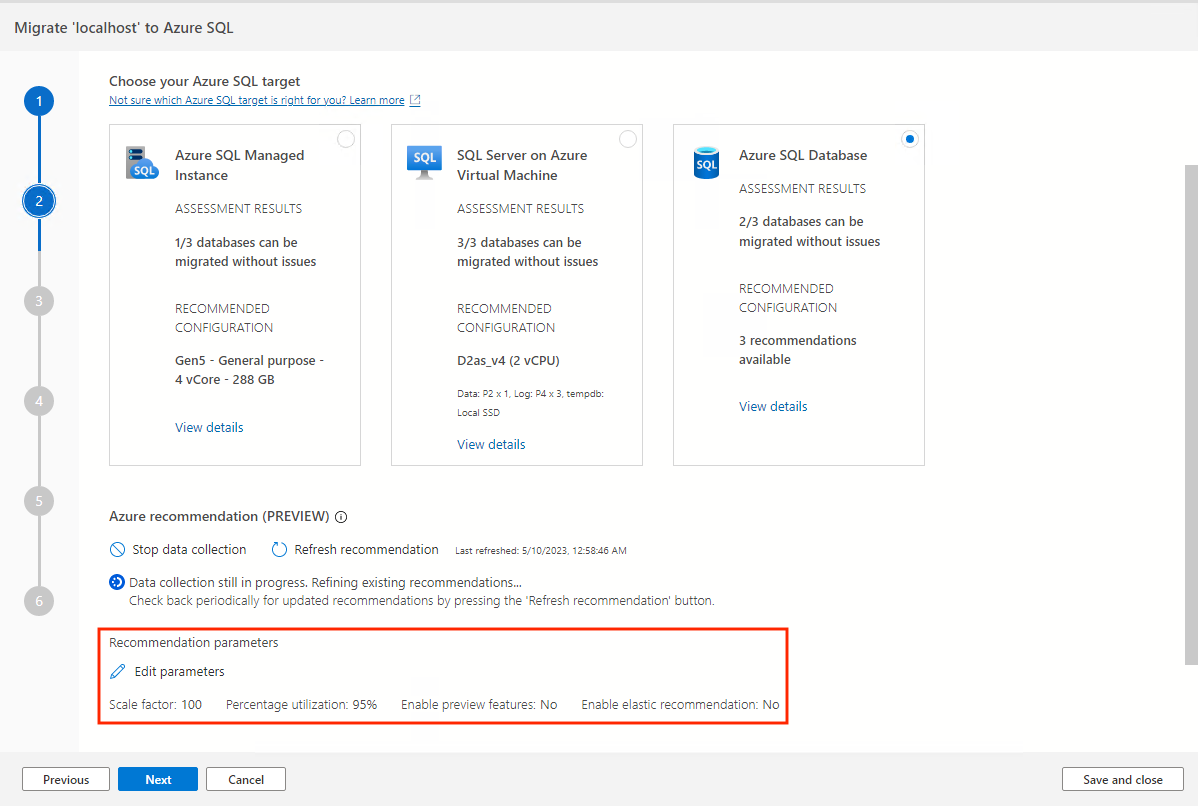Click the Edit parameters pencil icon
The height and width of the screenshot is (806, 1198).
pos(118,672)
